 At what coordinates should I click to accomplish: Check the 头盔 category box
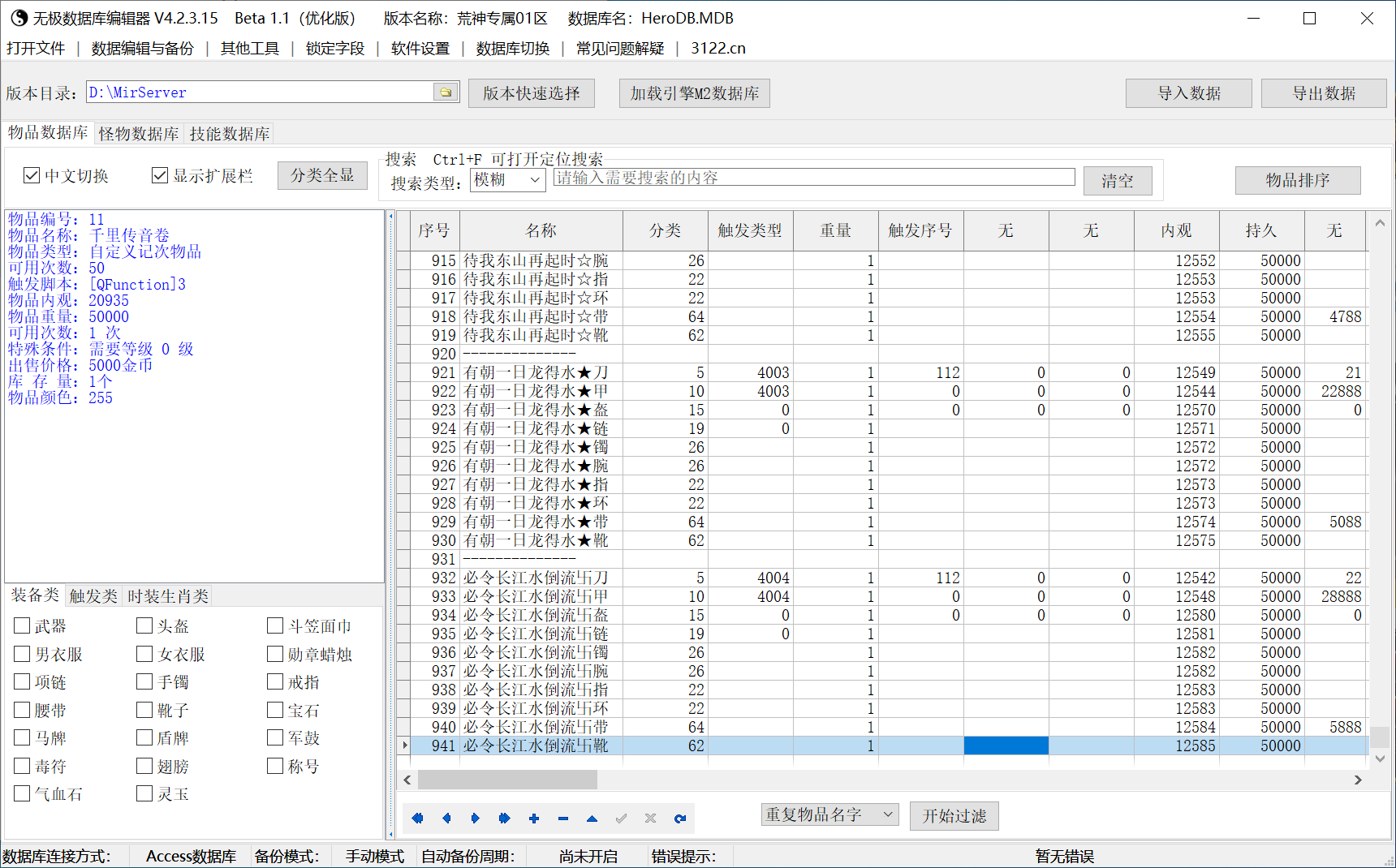144,625
